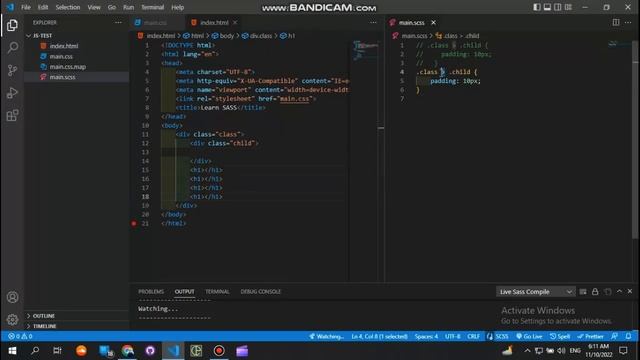Close the index.html editor tab
The width and height of the screenshot is (640, 360).
pos(235,22)
